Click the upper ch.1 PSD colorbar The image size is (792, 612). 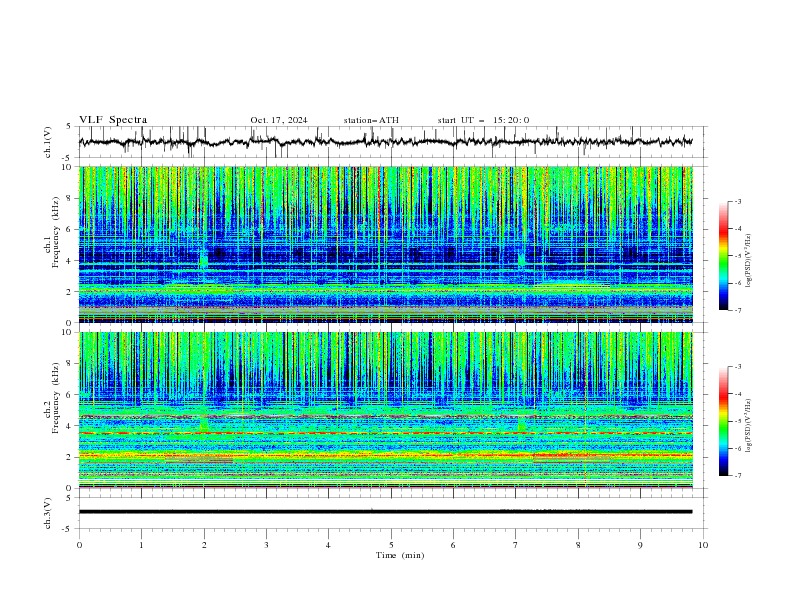point(723,256)
